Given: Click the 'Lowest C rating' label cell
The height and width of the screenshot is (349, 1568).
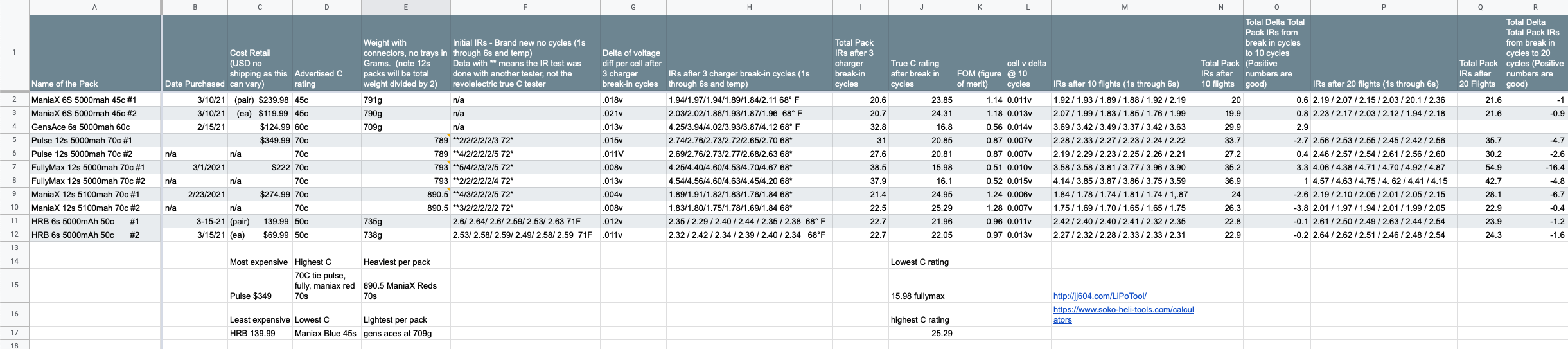Looking at the screenshot, I should pos(922,262).
